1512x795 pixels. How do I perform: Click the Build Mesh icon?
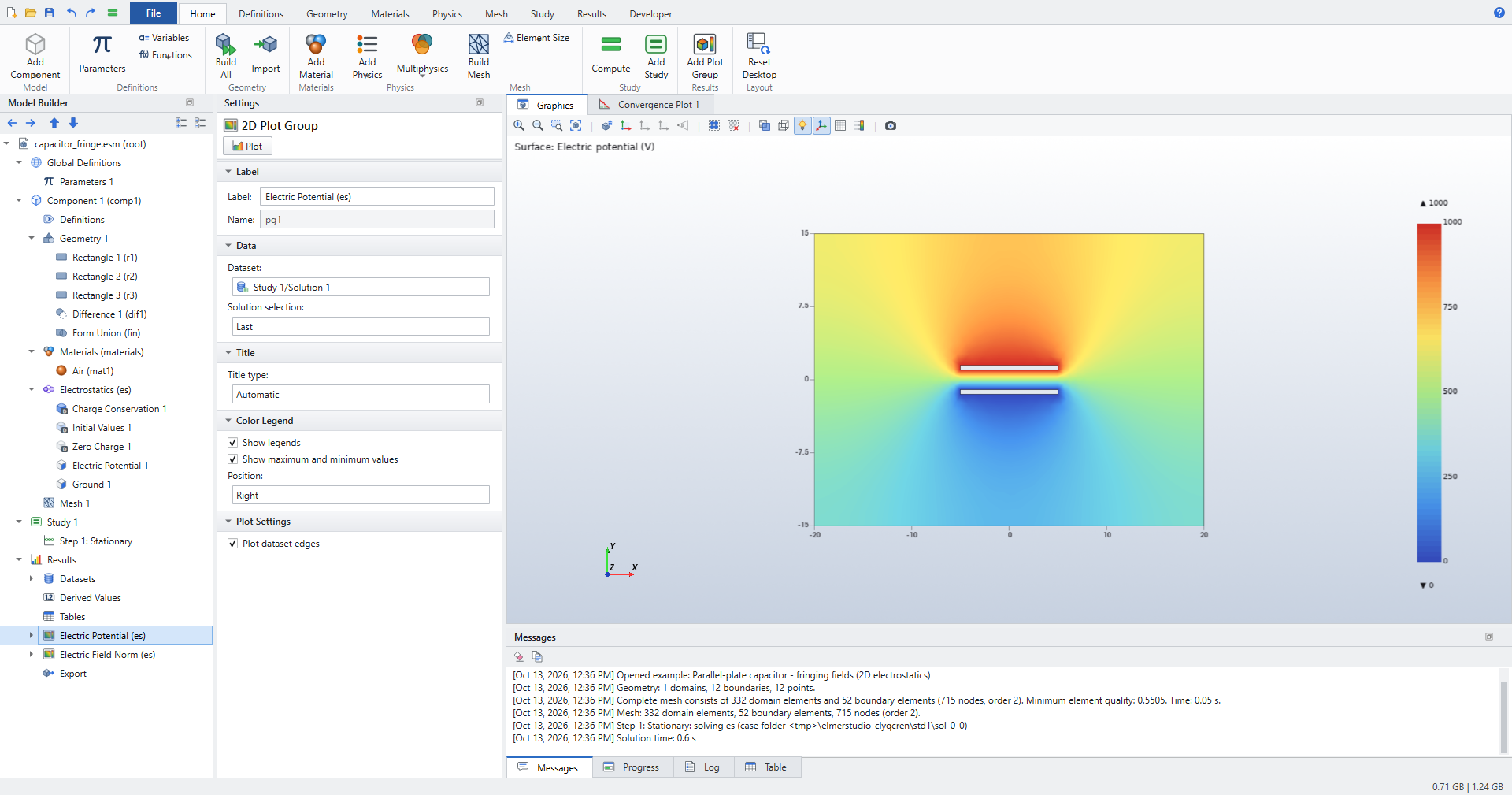[x=479, y=56]
